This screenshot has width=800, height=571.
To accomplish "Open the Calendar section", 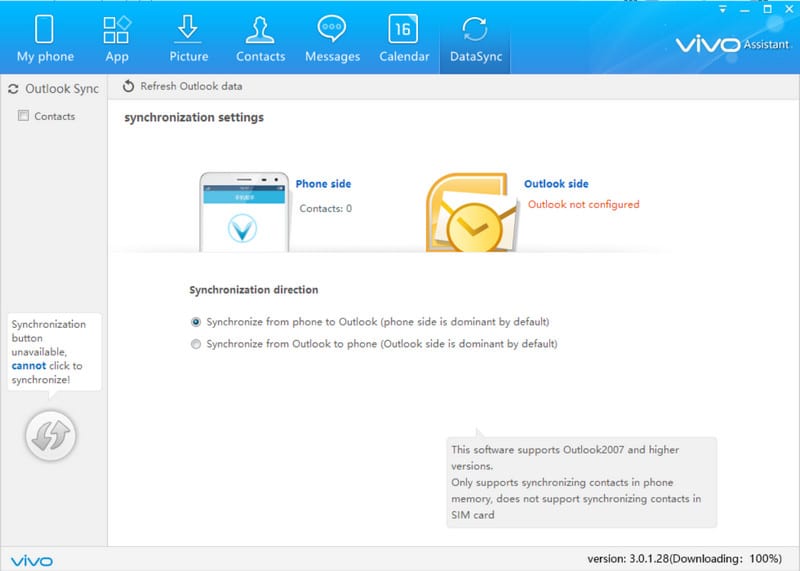I will 404,39.
